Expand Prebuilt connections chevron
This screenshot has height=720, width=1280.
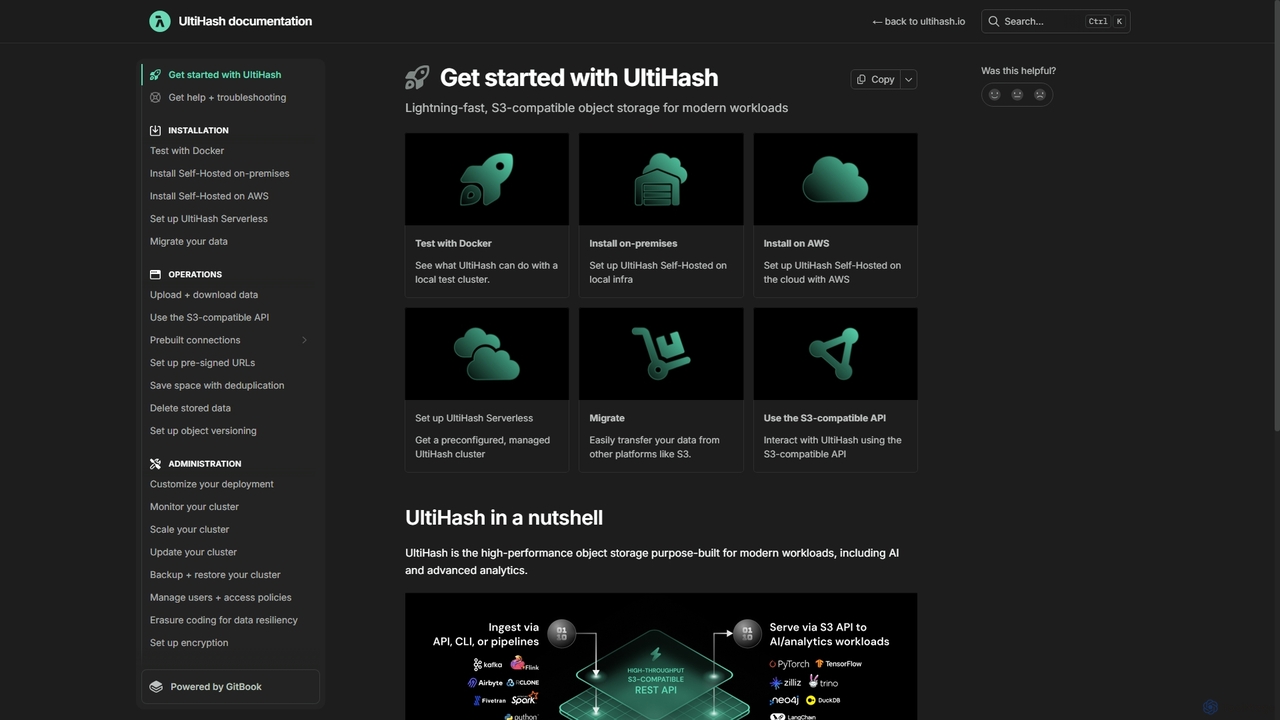point(304,340)
